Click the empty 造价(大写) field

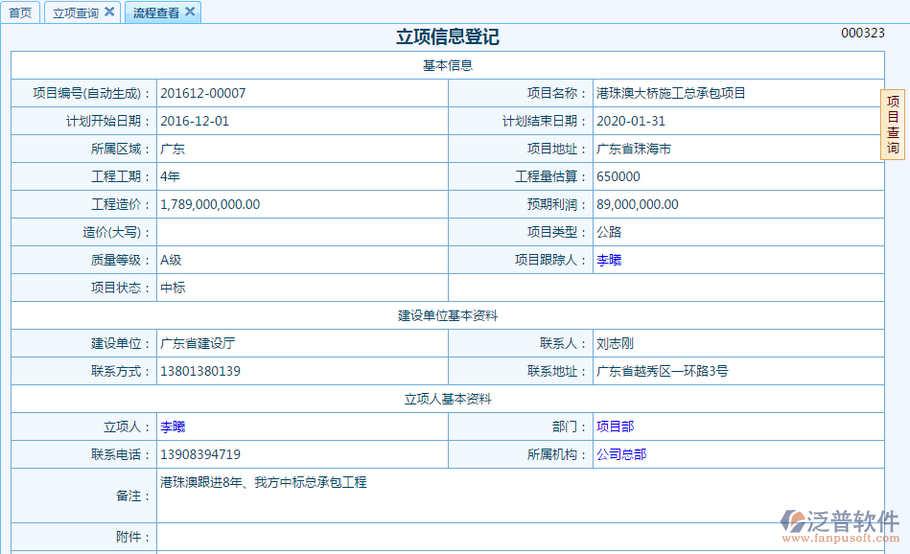pos(300,232)
